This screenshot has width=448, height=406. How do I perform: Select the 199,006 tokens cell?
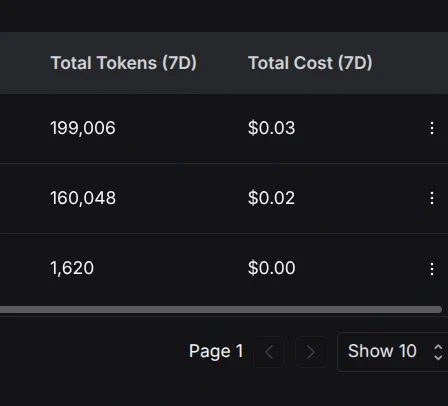tap(83, 128)
